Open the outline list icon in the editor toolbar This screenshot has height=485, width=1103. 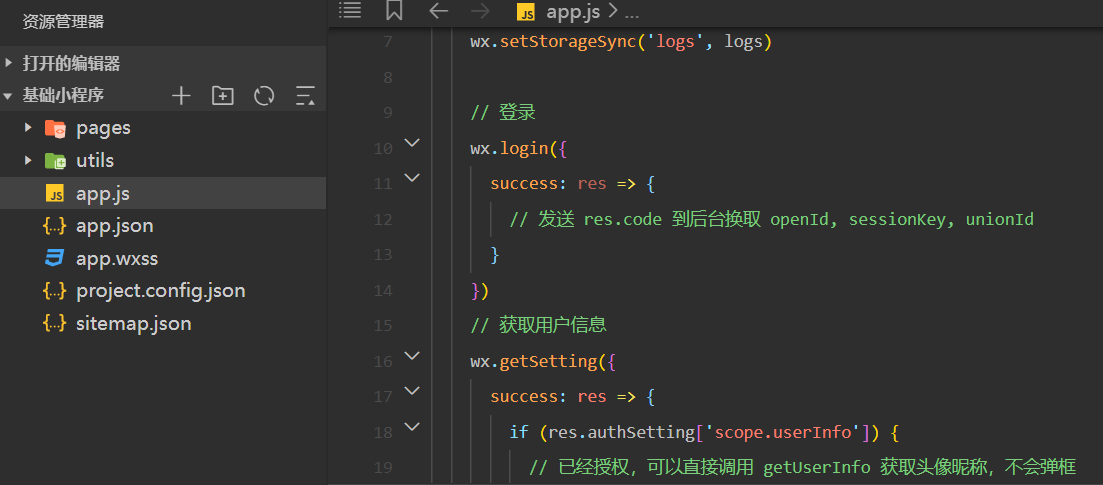(350, 10)
